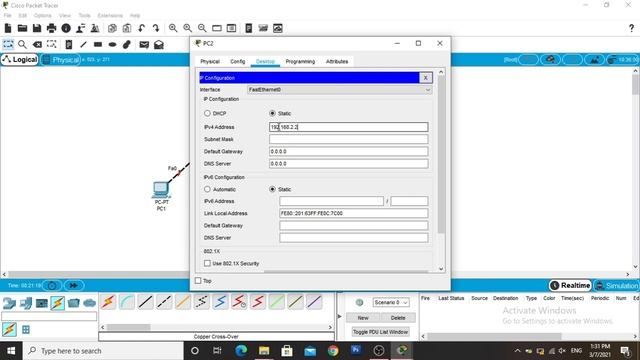Save the network with the floppy disk icon
Screen dimensions: 640x360
click(37, 28)
